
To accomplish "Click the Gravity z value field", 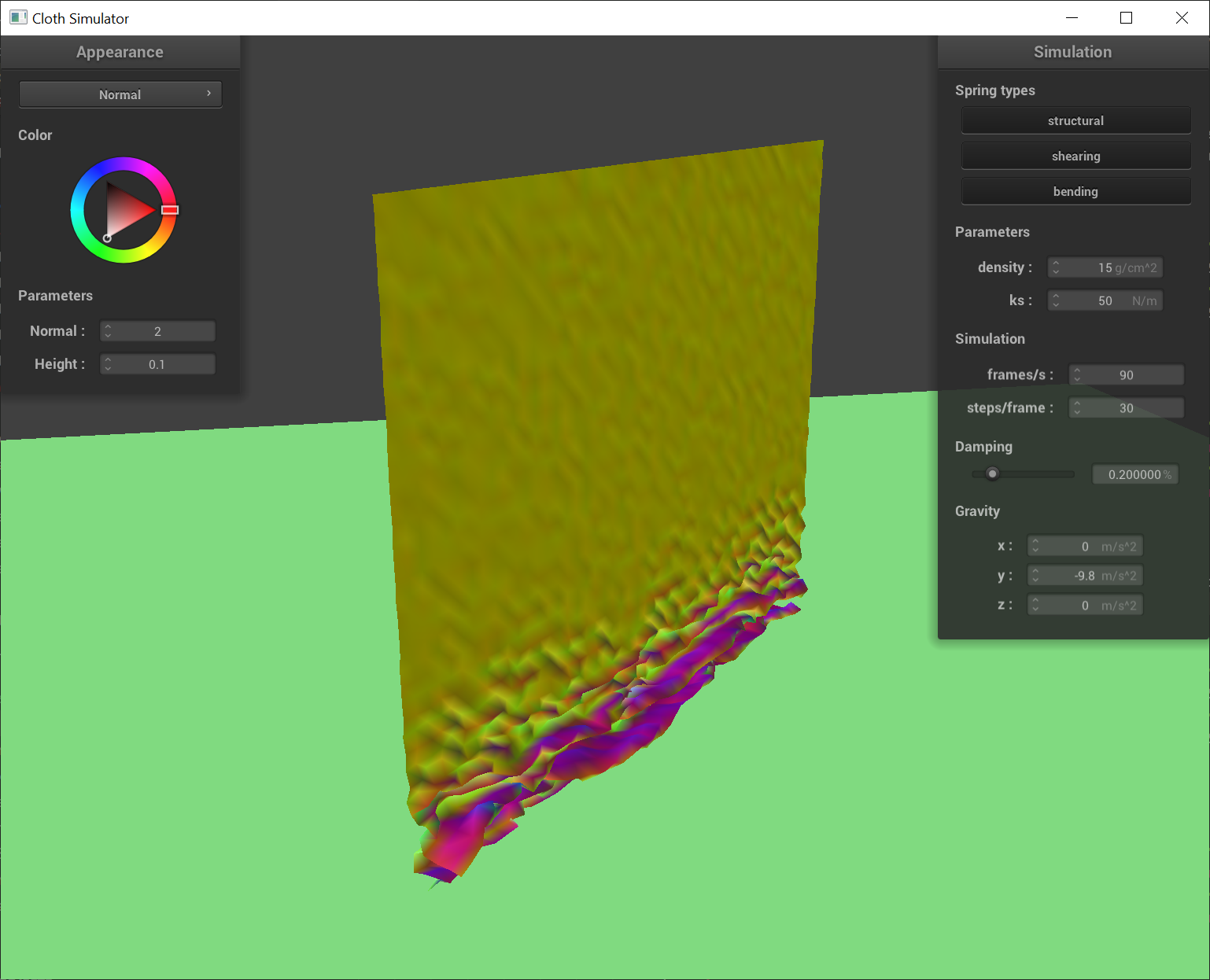I will click(x=1085, y=605).
